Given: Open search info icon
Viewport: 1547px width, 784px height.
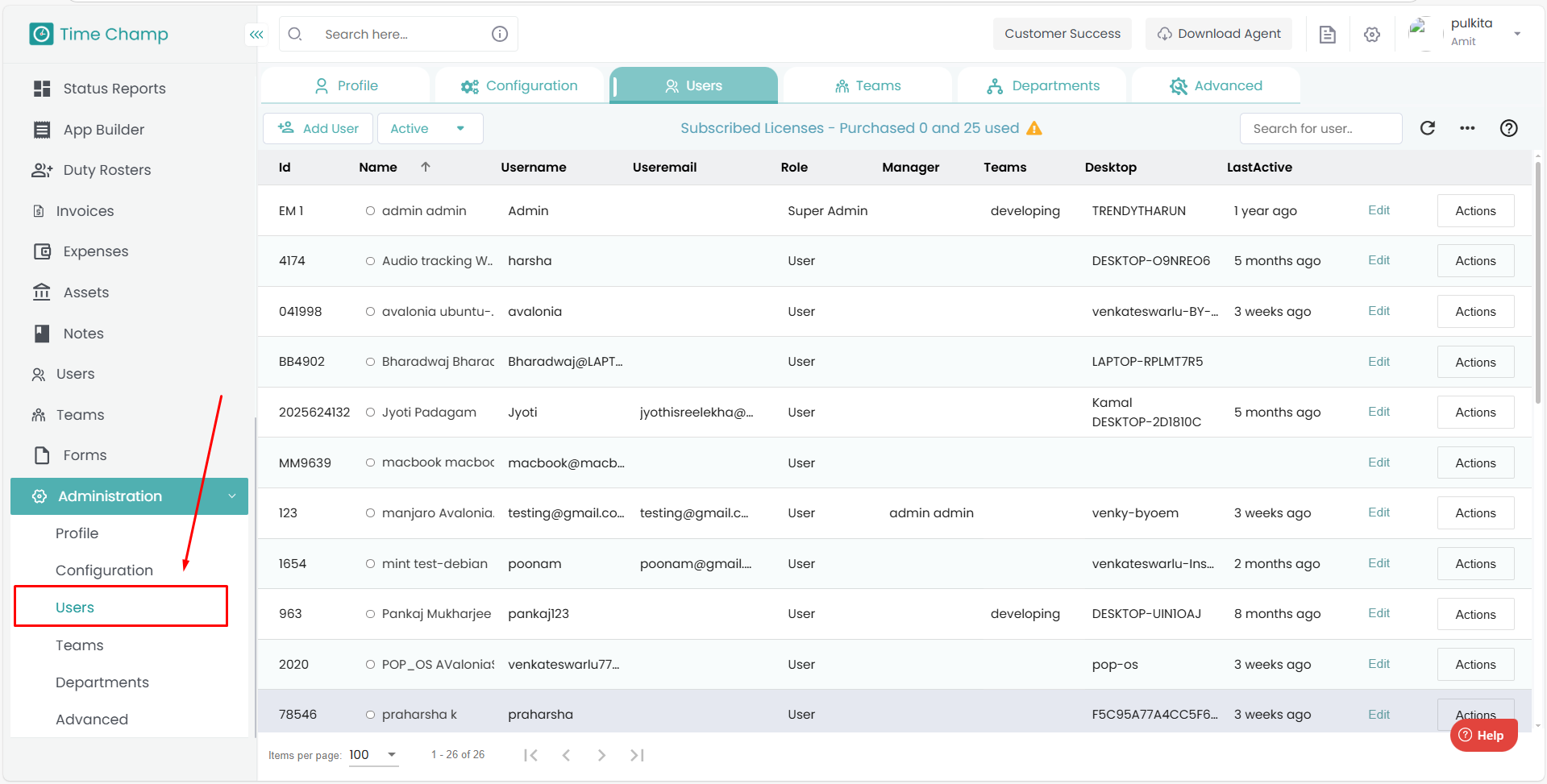Looking at the screenshot, I should (500, 34).
